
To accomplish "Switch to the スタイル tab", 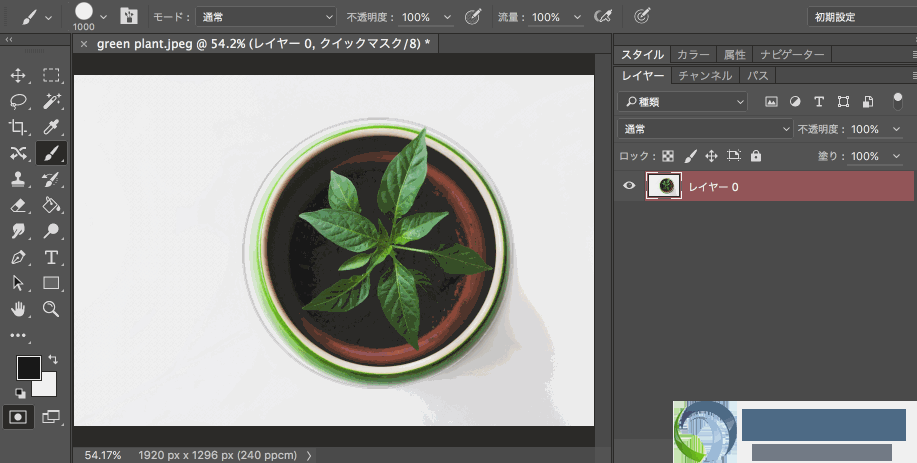I will point(642,54).
